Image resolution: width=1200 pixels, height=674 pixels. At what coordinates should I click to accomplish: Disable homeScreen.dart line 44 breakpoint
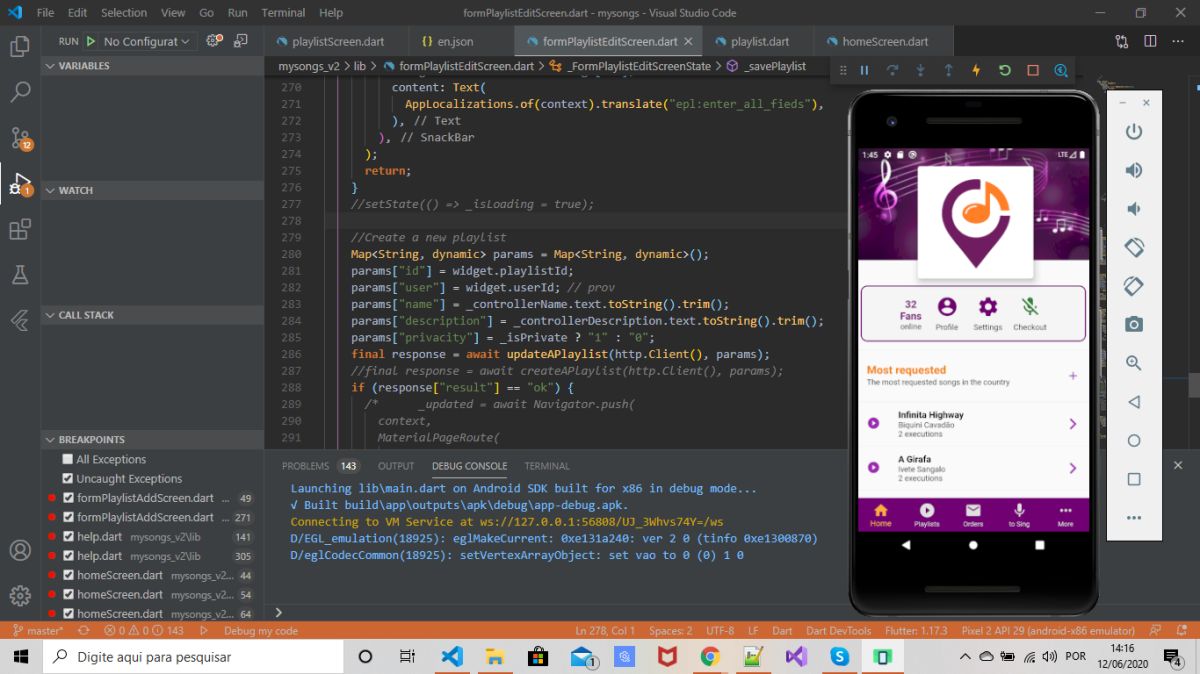point(68,575)
